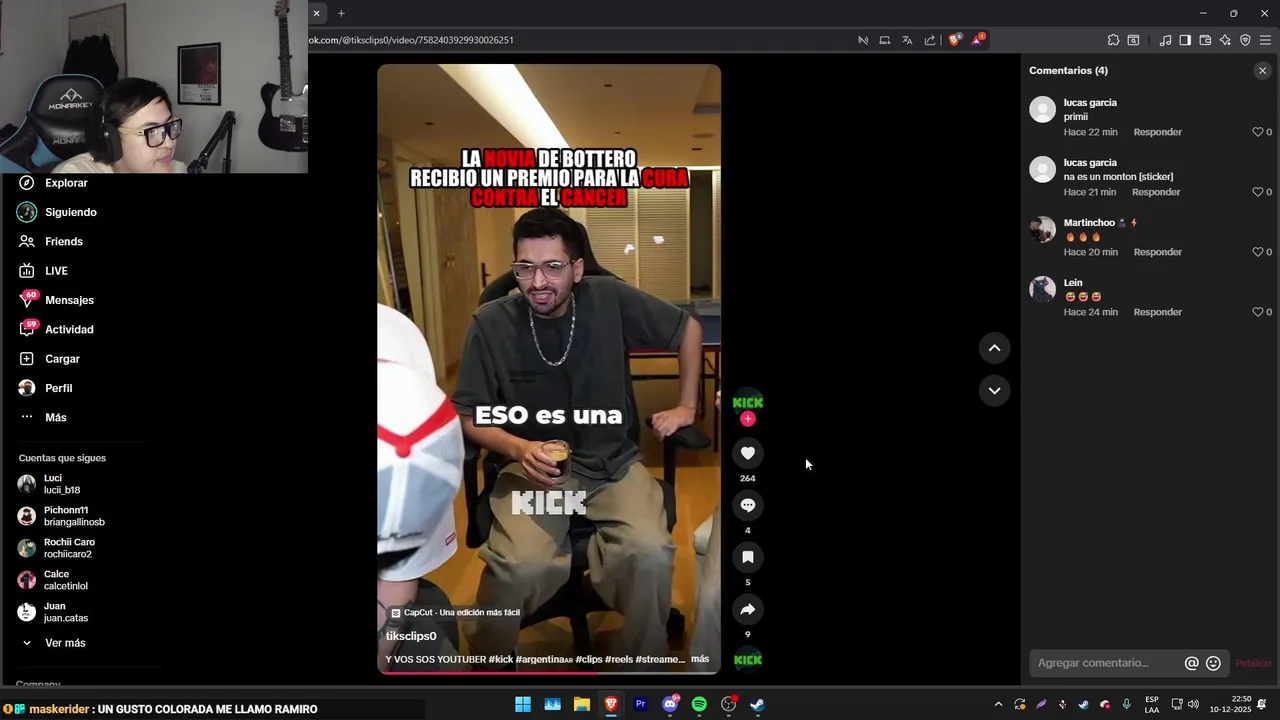Show hidden tray icons chevron
The image size is (1280, 720).
pos(998,704)
